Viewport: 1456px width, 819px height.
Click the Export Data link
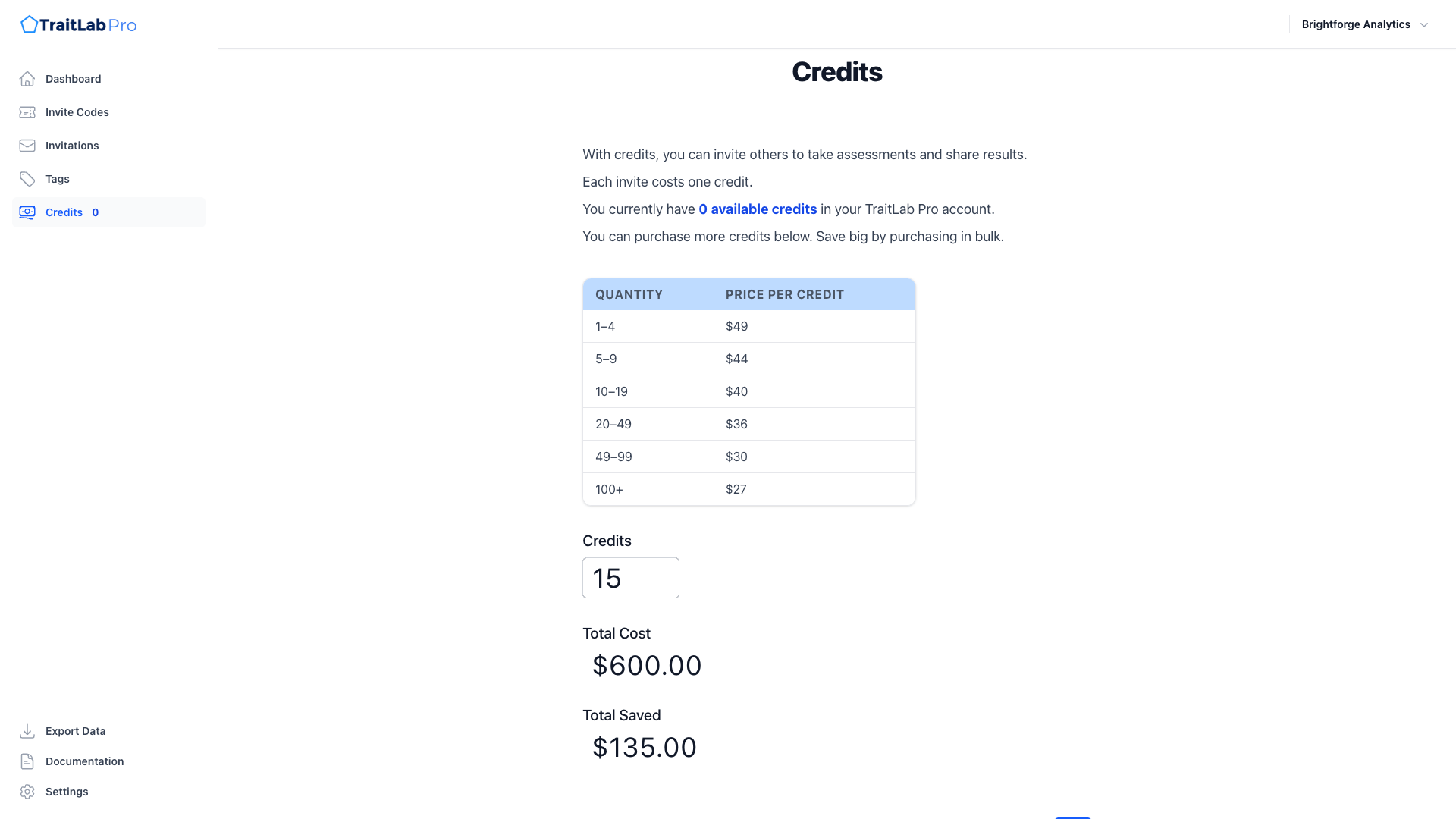pyautogui.click(x=75, y=731)
